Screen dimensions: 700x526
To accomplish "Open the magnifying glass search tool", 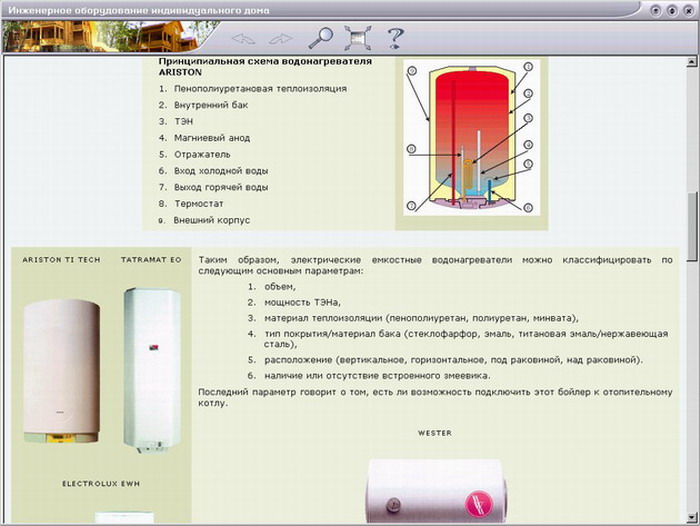I will point(321,38).
